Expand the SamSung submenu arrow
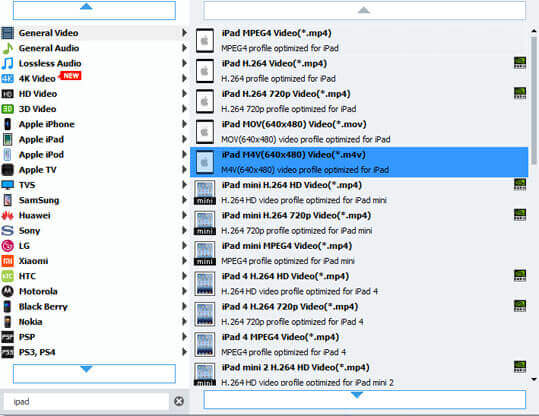This screenshot has height=416, width=539. click(x=185, y=200)
